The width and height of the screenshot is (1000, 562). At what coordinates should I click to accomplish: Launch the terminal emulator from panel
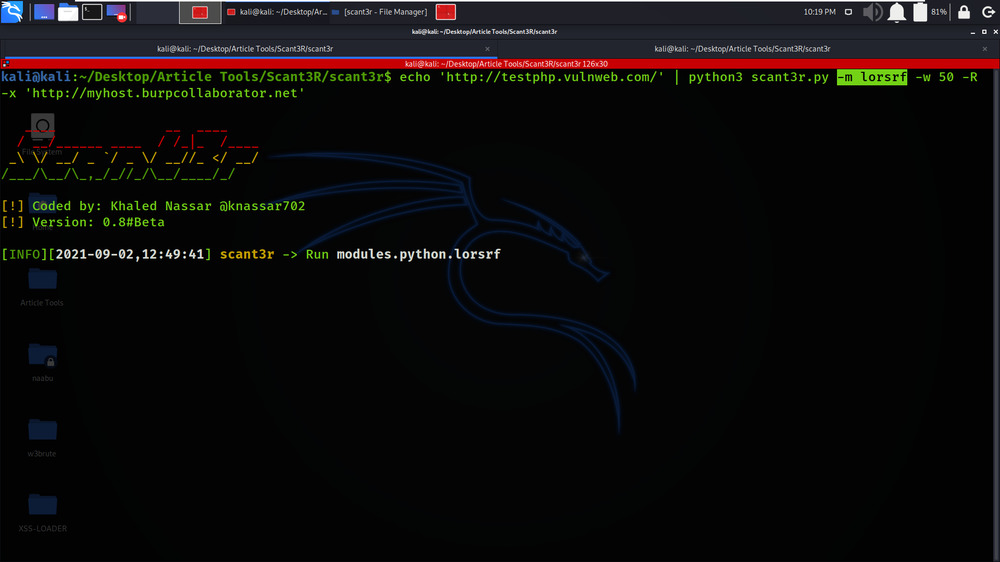tap(92, 12)
